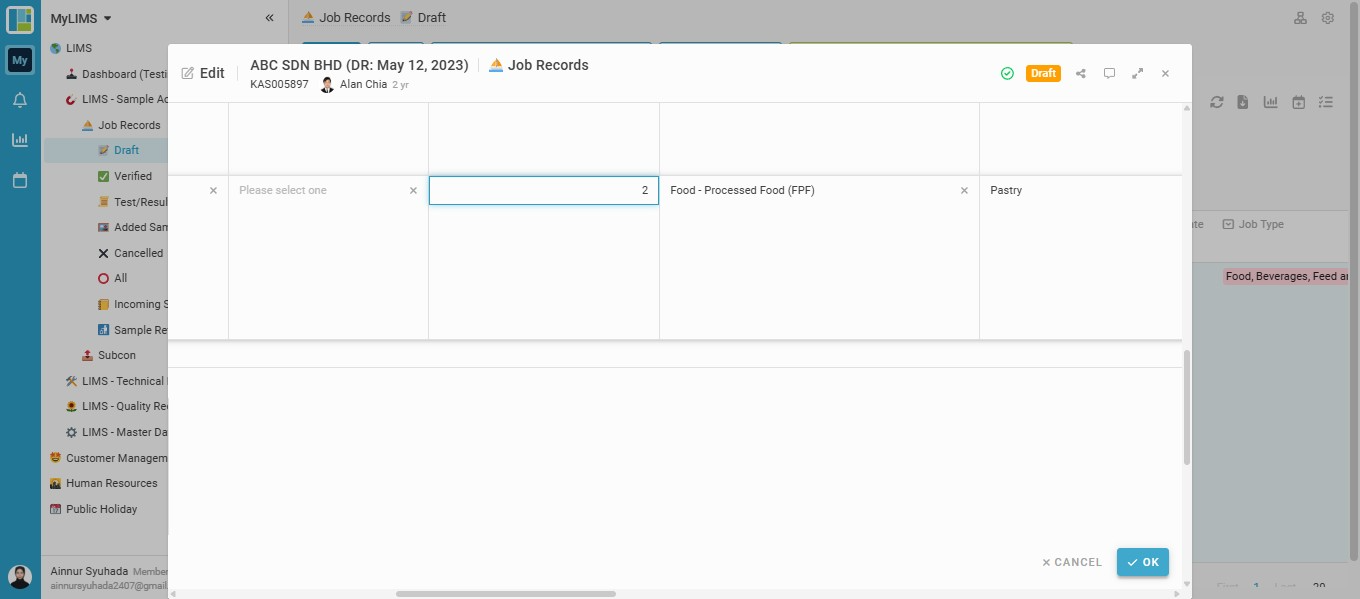Open the Job Type column filter
Viewport: 1360px width, 599px height.
coord(1228,224)
